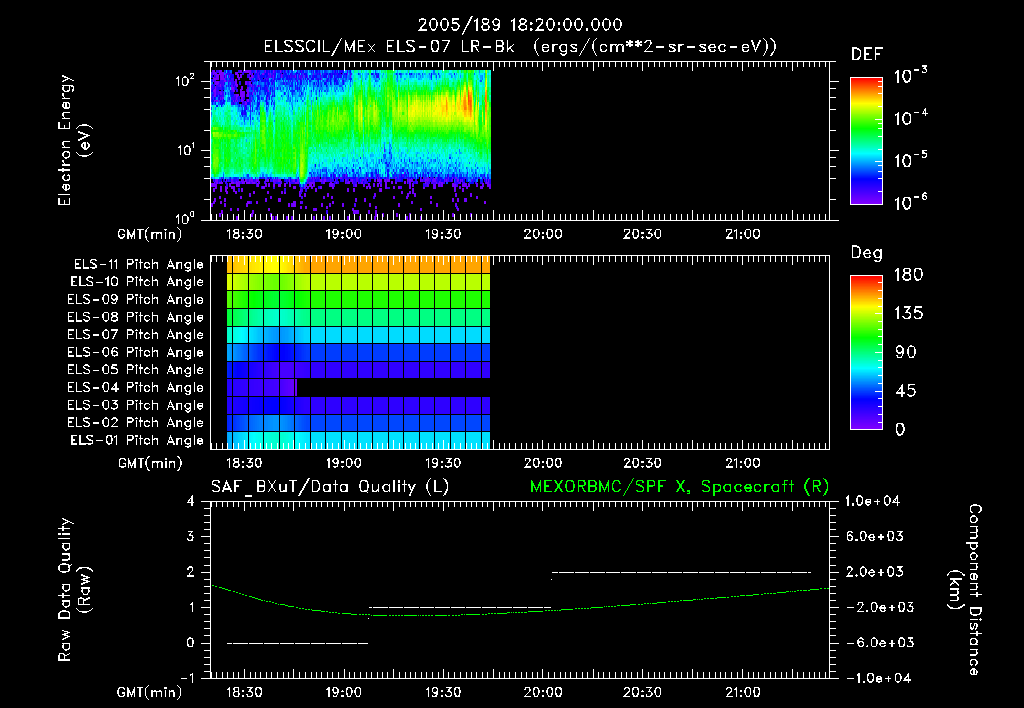Select the ELS-11 Pitch Angle row label
Screen dimensions: 1024x708
(x=138, y=265)
